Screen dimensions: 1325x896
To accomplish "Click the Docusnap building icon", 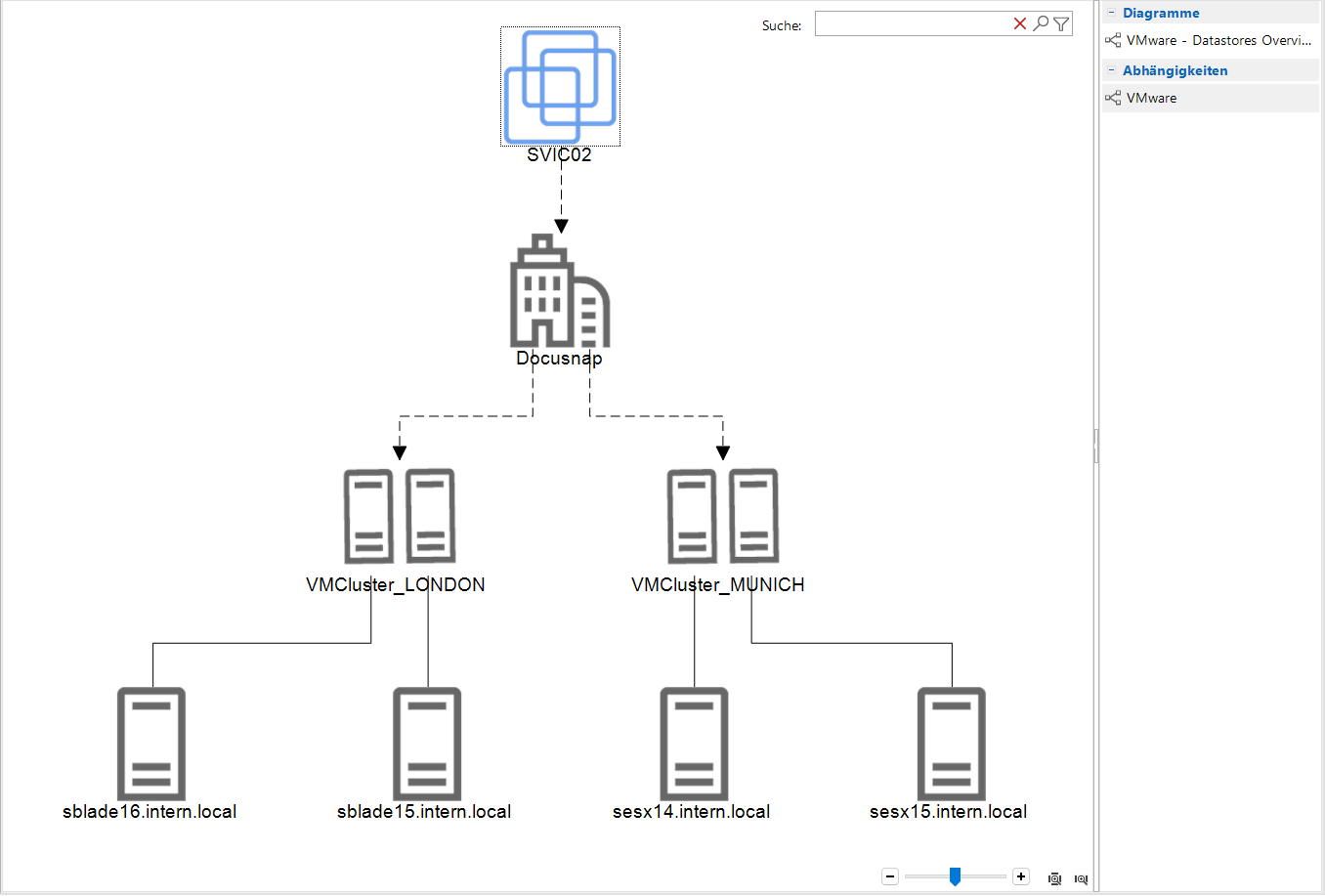I will pos(560,290).
